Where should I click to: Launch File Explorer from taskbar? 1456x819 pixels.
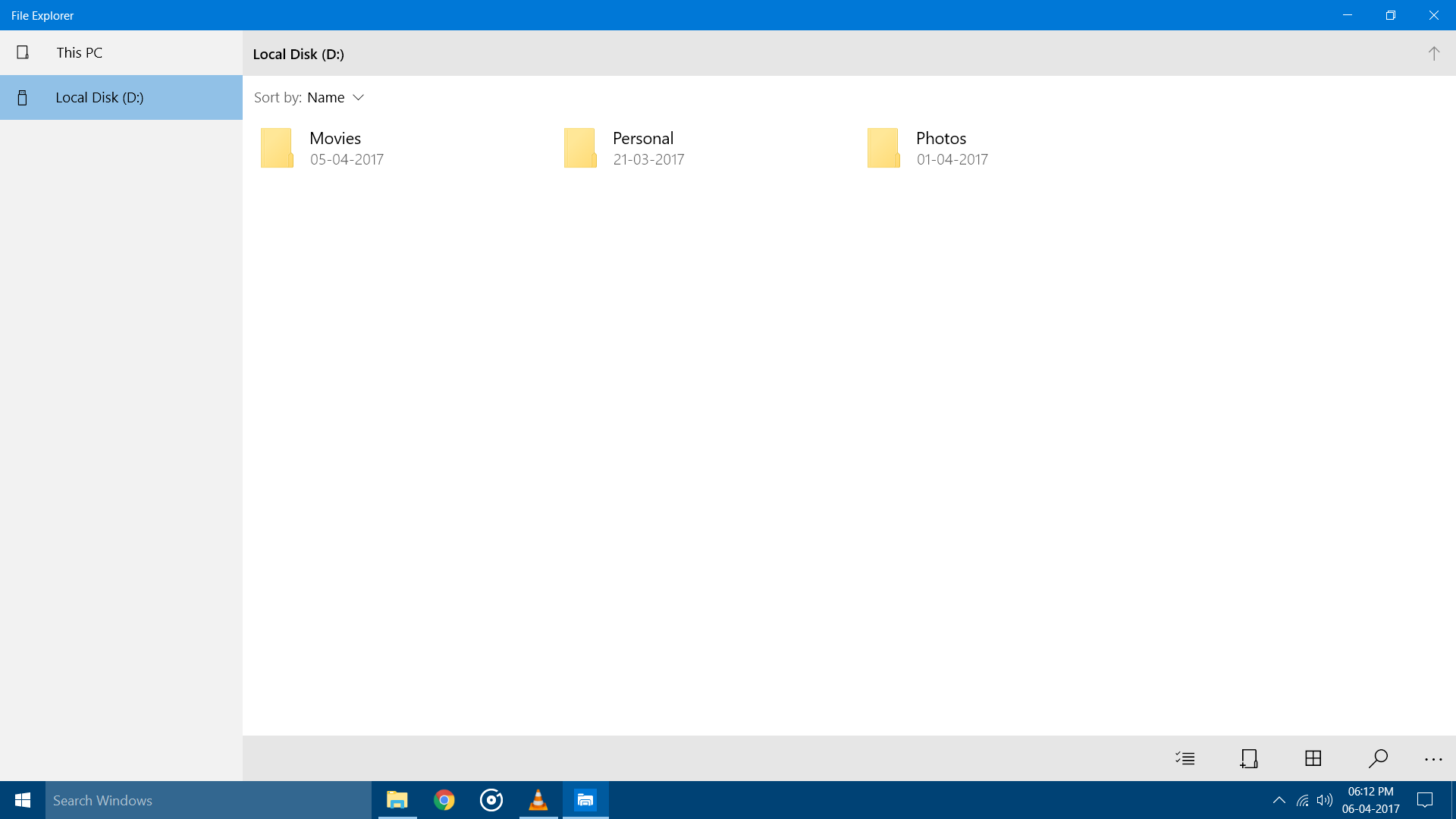[397, 800]
